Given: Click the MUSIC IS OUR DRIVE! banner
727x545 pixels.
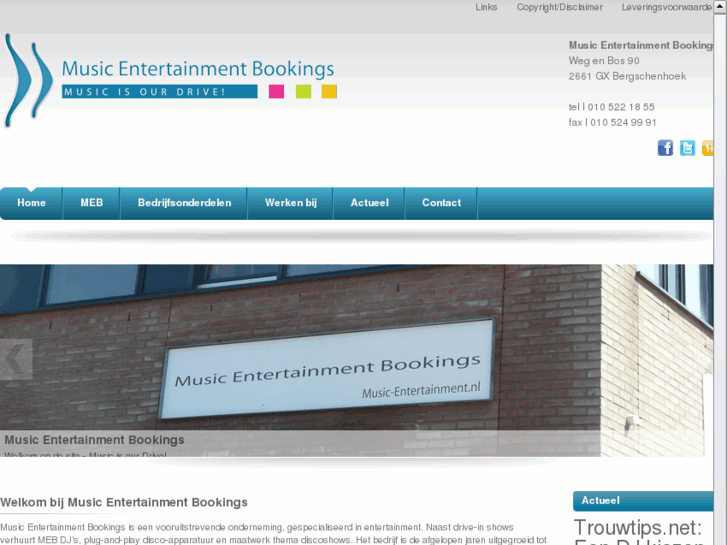Looking at the screenshot, I should coord(159,91).
